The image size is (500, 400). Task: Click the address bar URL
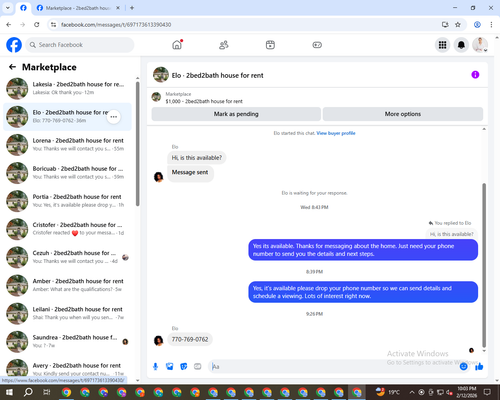coord(116,25)
